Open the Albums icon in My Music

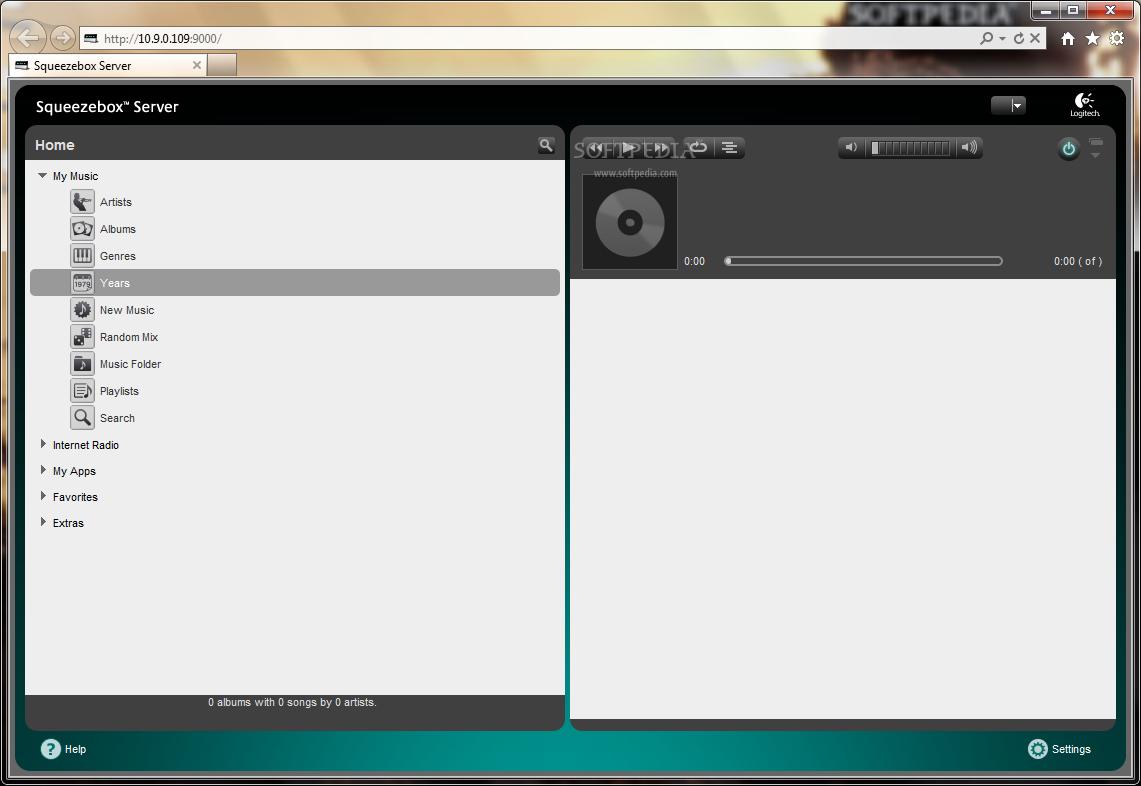point(82,229)
